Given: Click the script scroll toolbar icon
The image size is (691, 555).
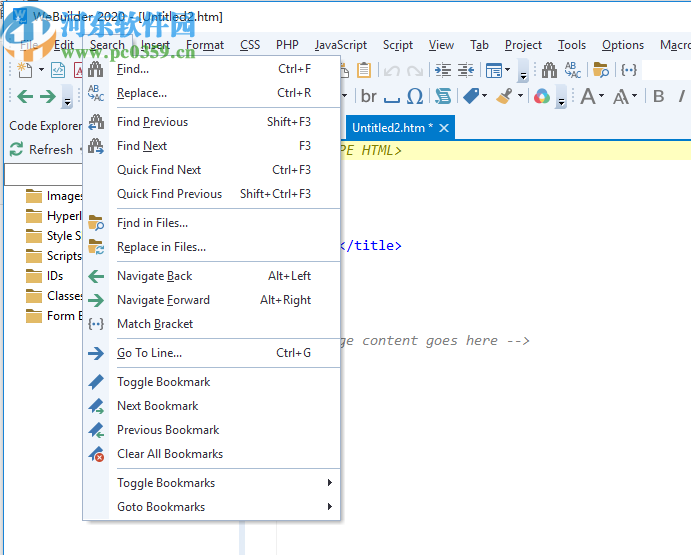Looking at the screenshot, I should [x=443, y=96].
